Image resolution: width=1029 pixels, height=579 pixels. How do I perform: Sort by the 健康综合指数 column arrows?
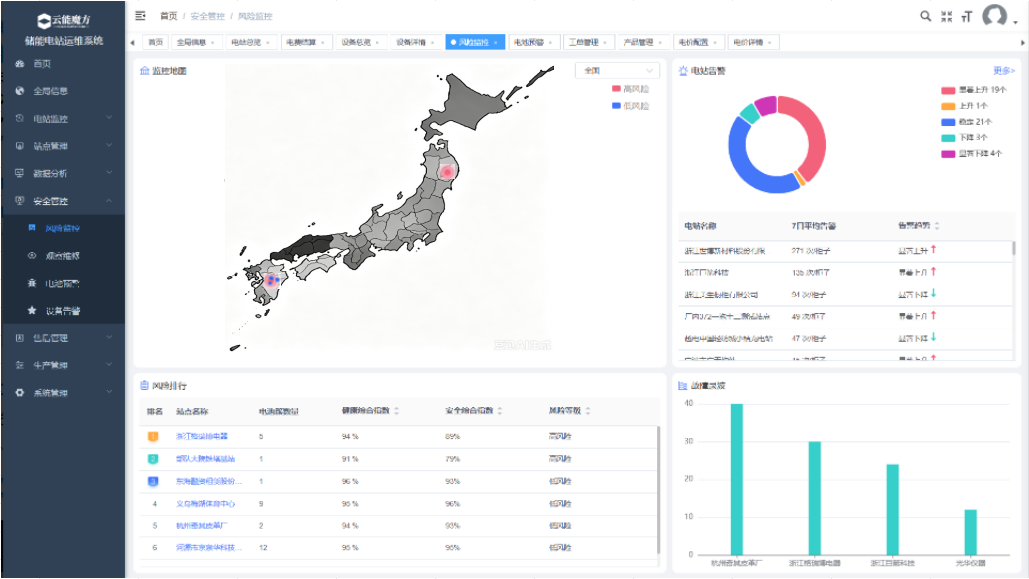click(396, 411)
